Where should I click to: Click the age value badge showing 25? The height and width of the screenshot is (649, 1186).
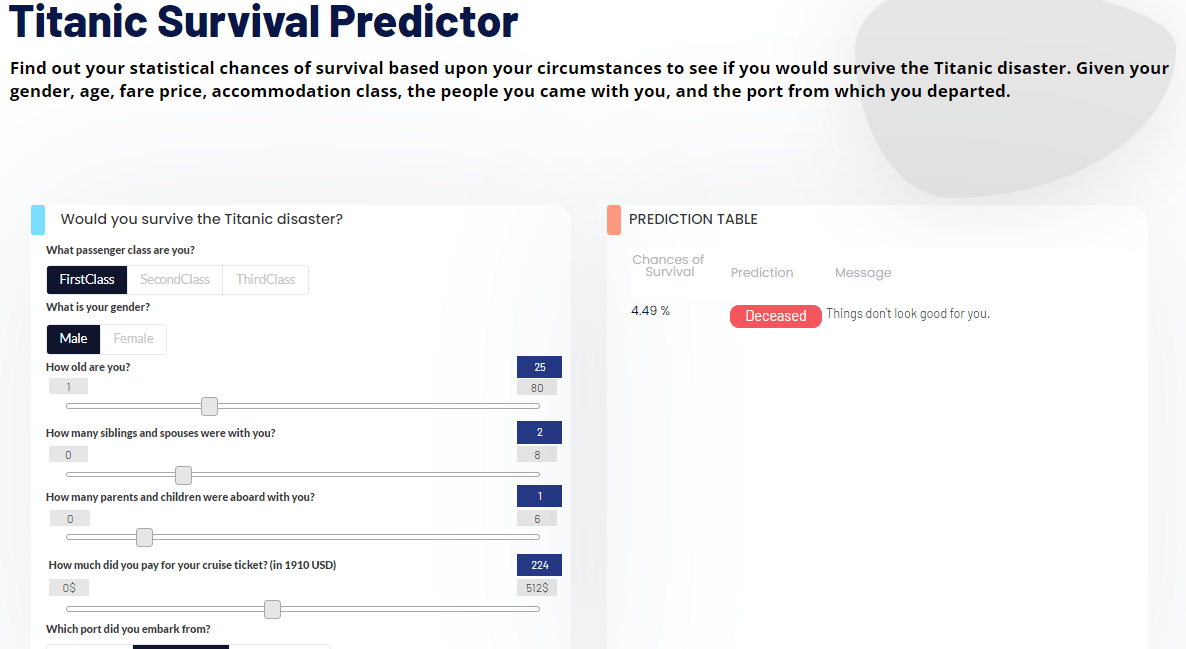(x=538, y=367)
